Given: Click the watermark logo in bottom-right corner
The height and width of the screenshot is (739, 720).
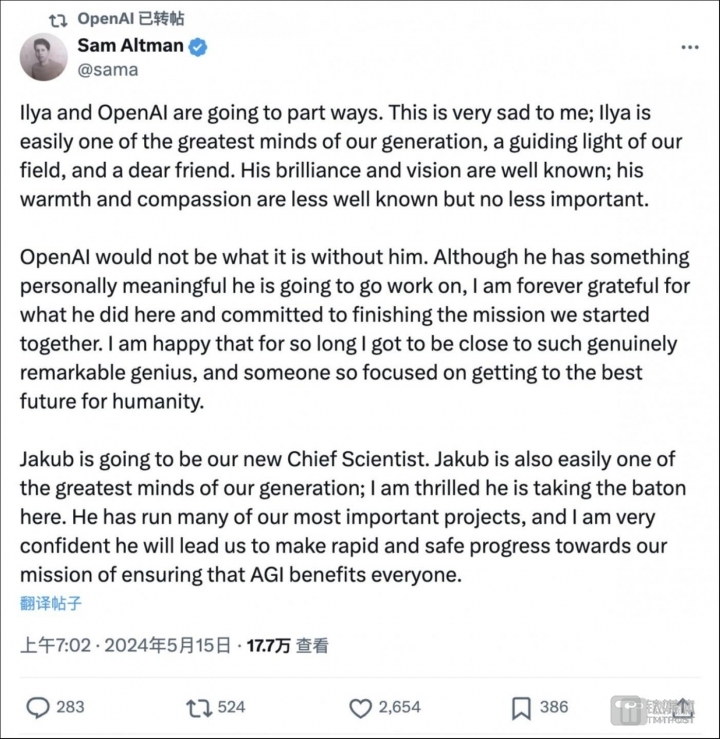Looking at the screenshot, I should point(660,709).
